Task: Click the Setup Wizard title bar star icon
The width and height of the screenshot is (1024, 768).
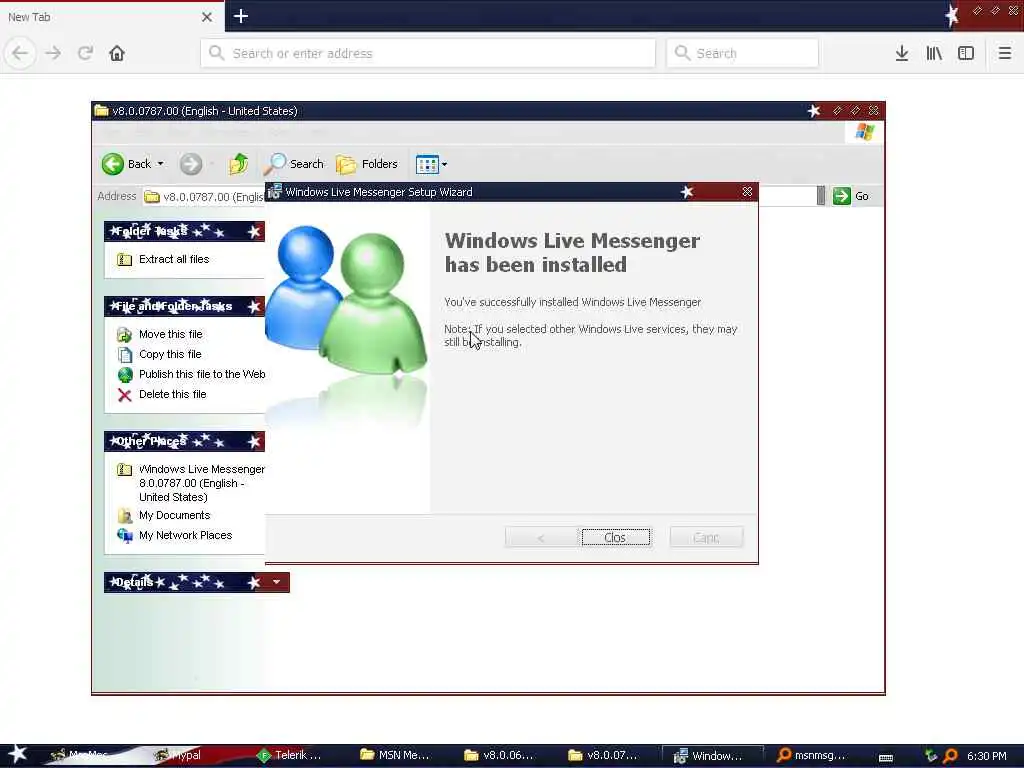Action: (687, 191)
